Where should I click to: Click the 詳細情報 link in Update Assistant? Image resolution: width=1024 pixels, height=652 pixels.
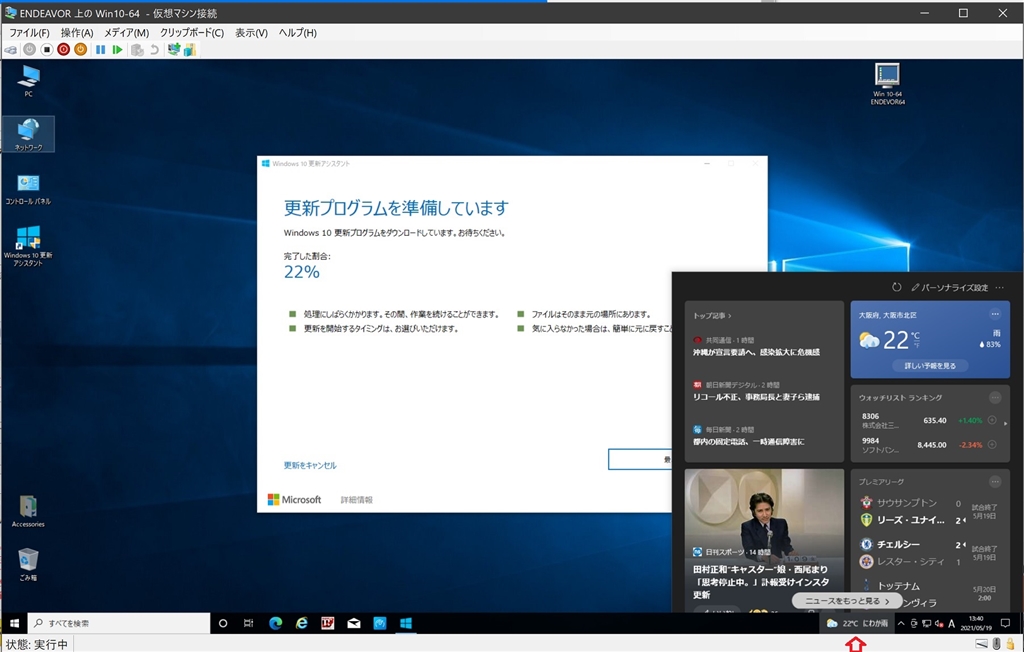pos(357,500)
